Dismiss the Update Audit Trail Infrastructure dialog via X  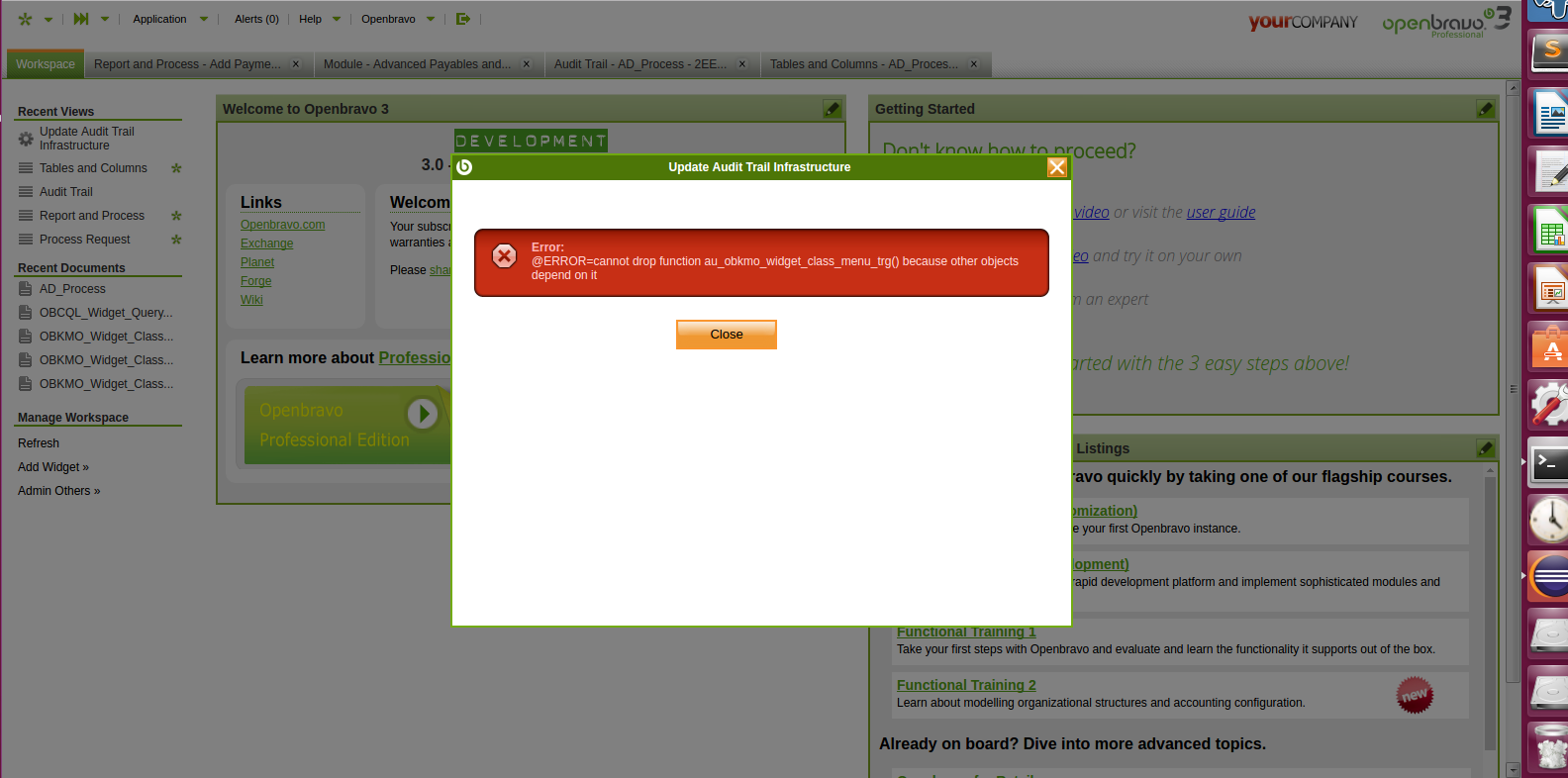coord(1057,167)
